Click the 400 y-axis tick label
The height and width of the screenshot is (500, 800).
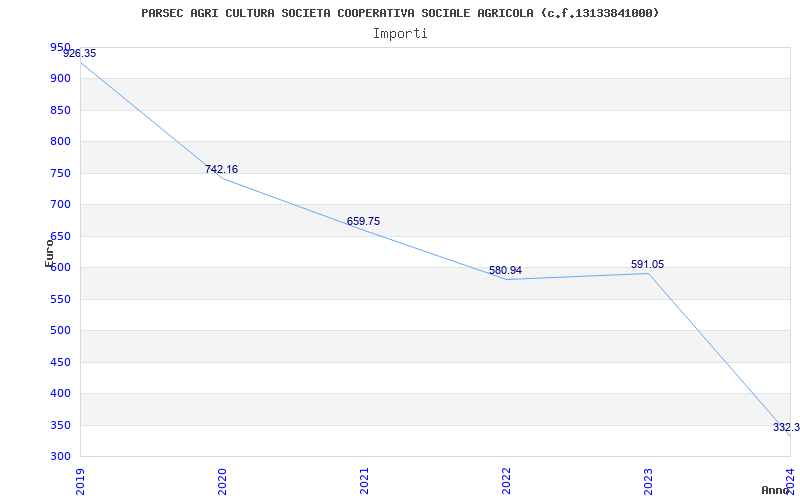point(60,394)
